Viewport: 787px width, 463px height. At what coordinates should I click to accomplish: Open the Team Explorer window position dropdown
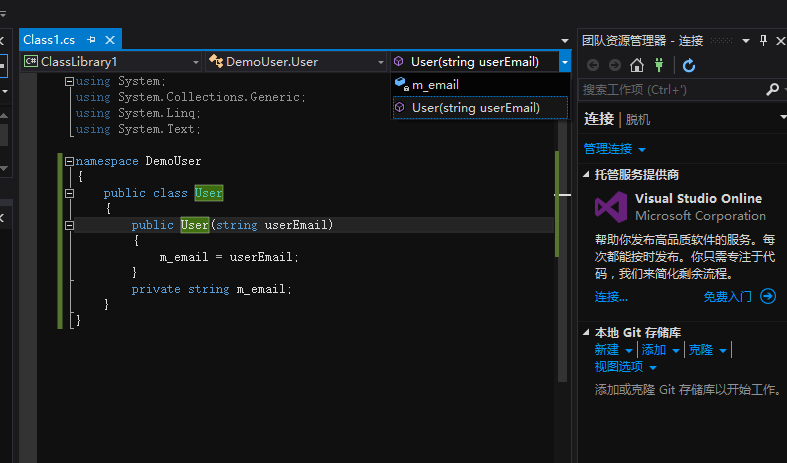746,41
